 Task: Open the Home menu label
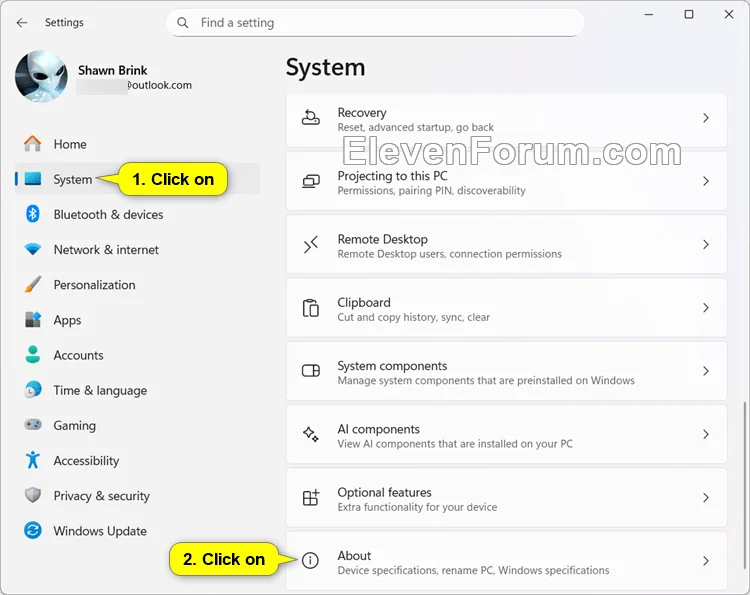pyautogui.click(x=70, y=144)
